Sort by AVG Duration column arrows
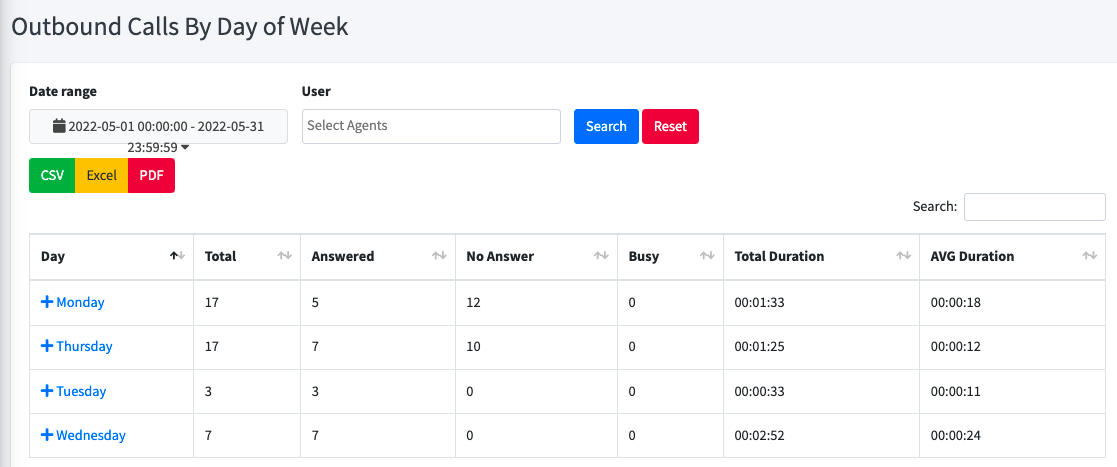 pyautogui.click(x=1089, y=256)
